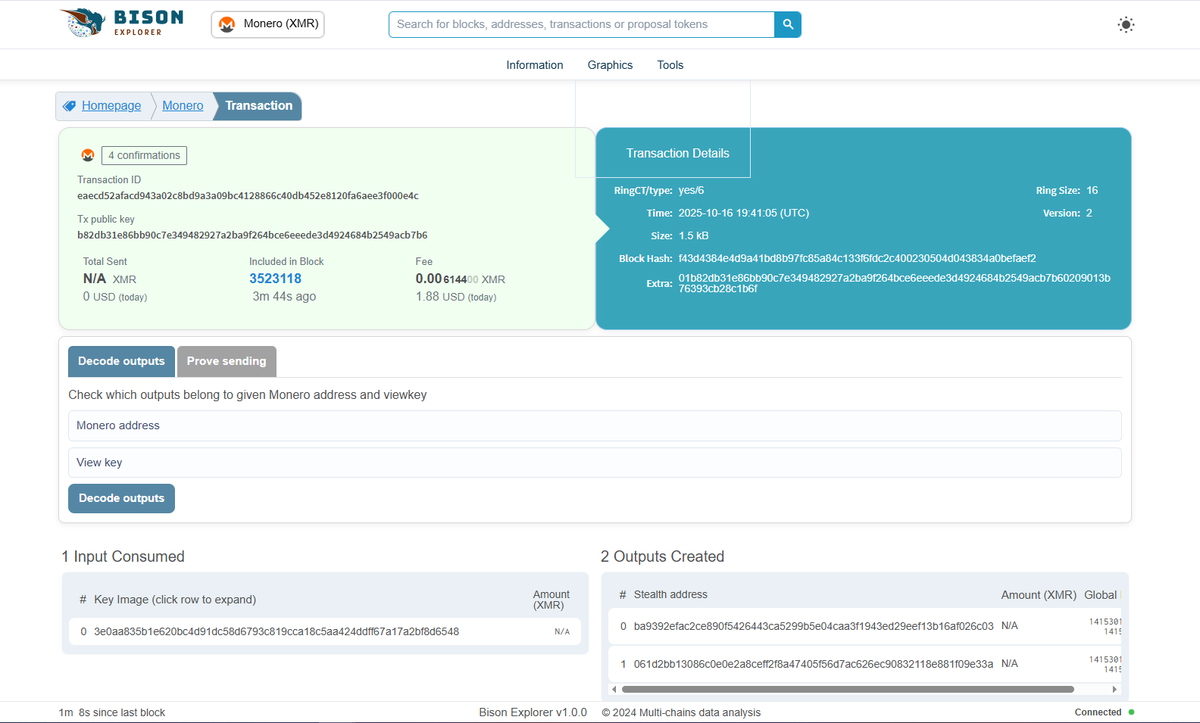The width and height of the screenshot is (1200, 723).
Task: Click the Bison Explorer v1.0.0 footer text
Action: 533,712
